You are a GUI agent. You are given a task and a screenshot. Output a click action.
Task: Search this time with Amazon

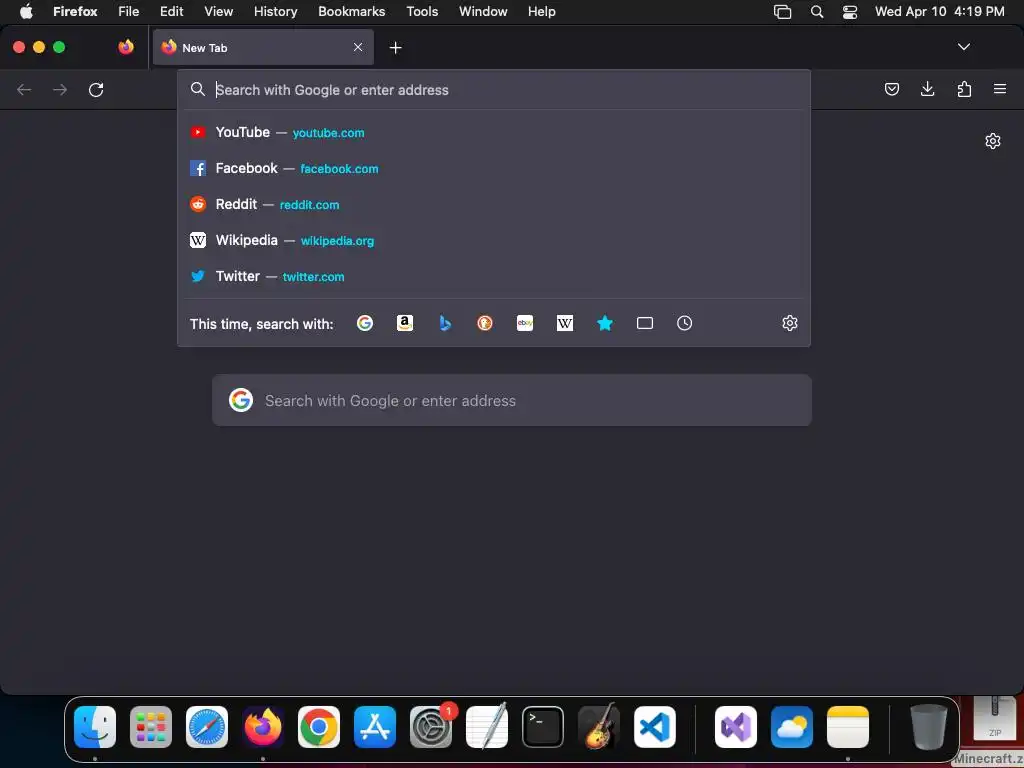tap(405, 323)
